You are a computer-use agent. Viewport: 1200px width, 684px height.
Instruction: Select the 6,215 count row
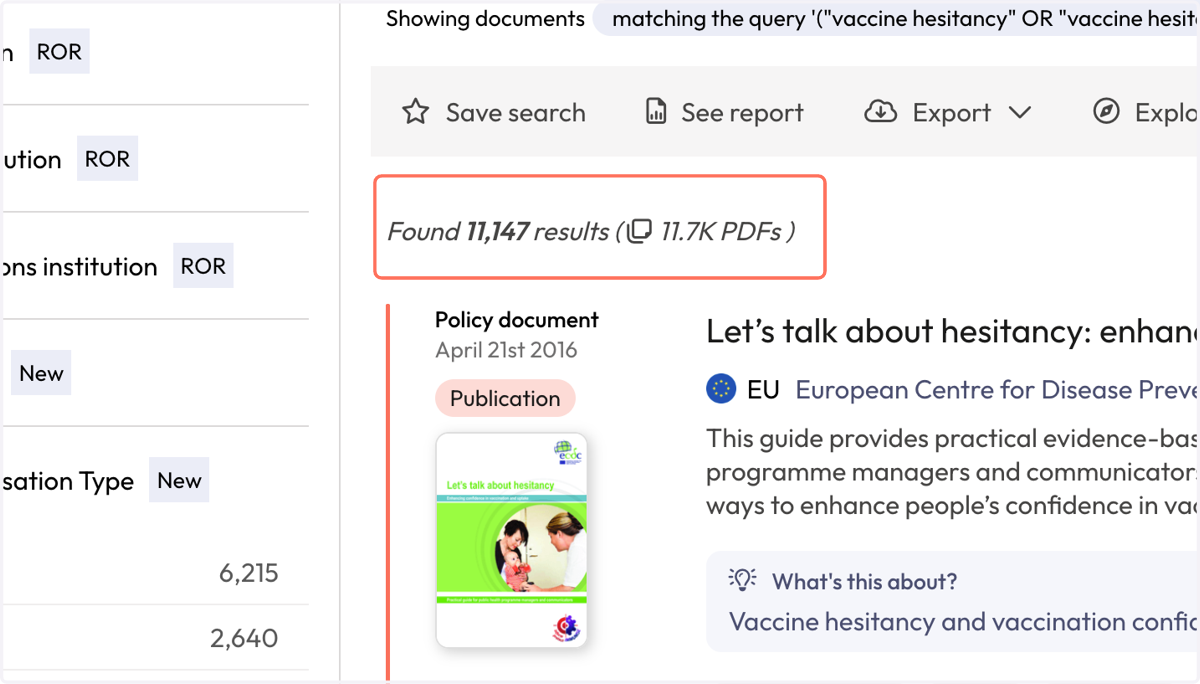click(156, 573)
